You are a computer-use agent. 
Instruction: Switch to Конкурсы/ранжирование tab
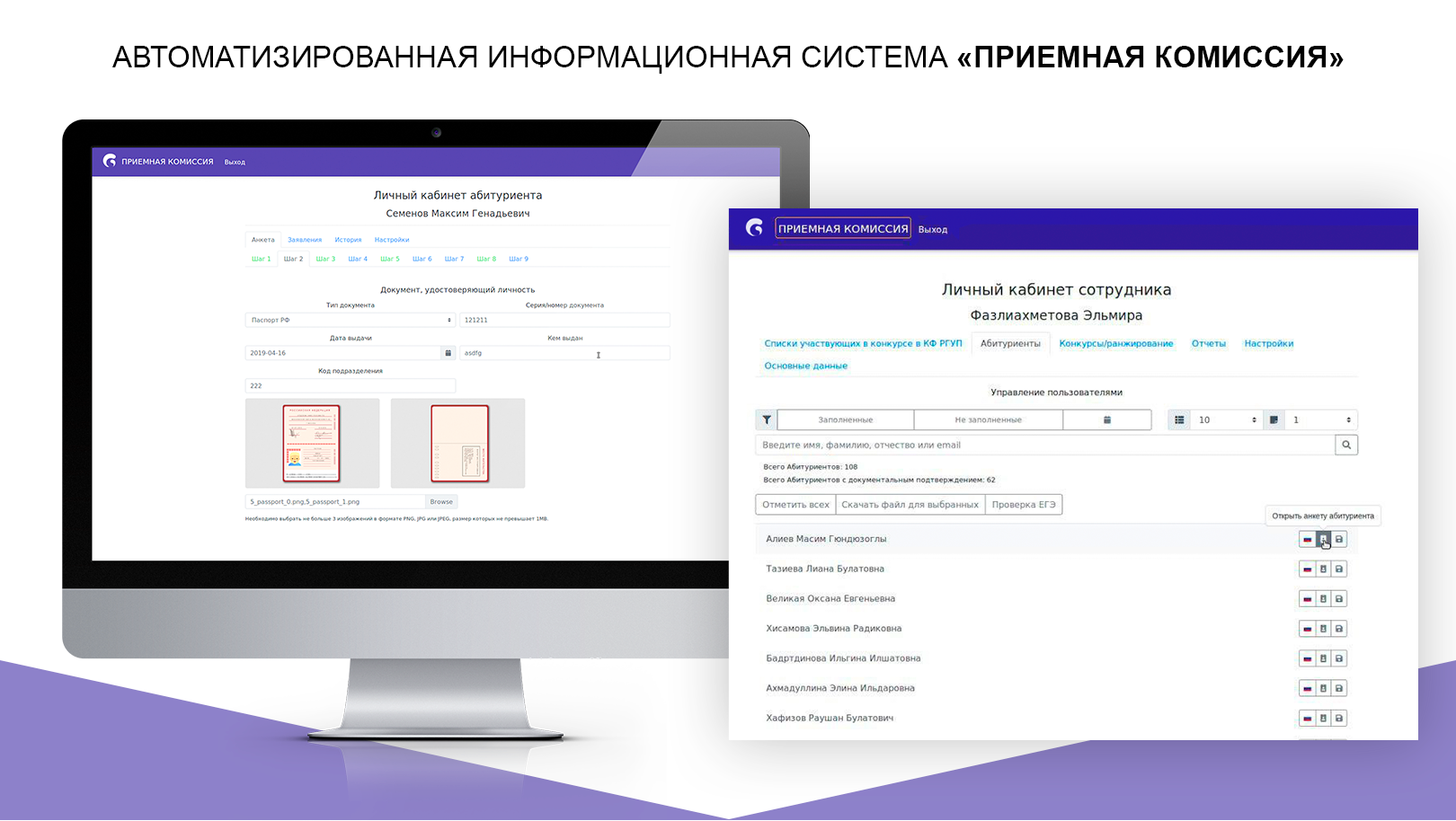(x=1116, y=343)
